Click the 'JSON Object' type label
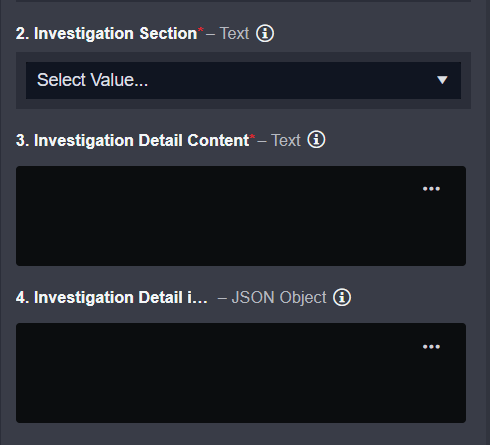The width and height of the screenshot is (490, 445). coord(279,298)
